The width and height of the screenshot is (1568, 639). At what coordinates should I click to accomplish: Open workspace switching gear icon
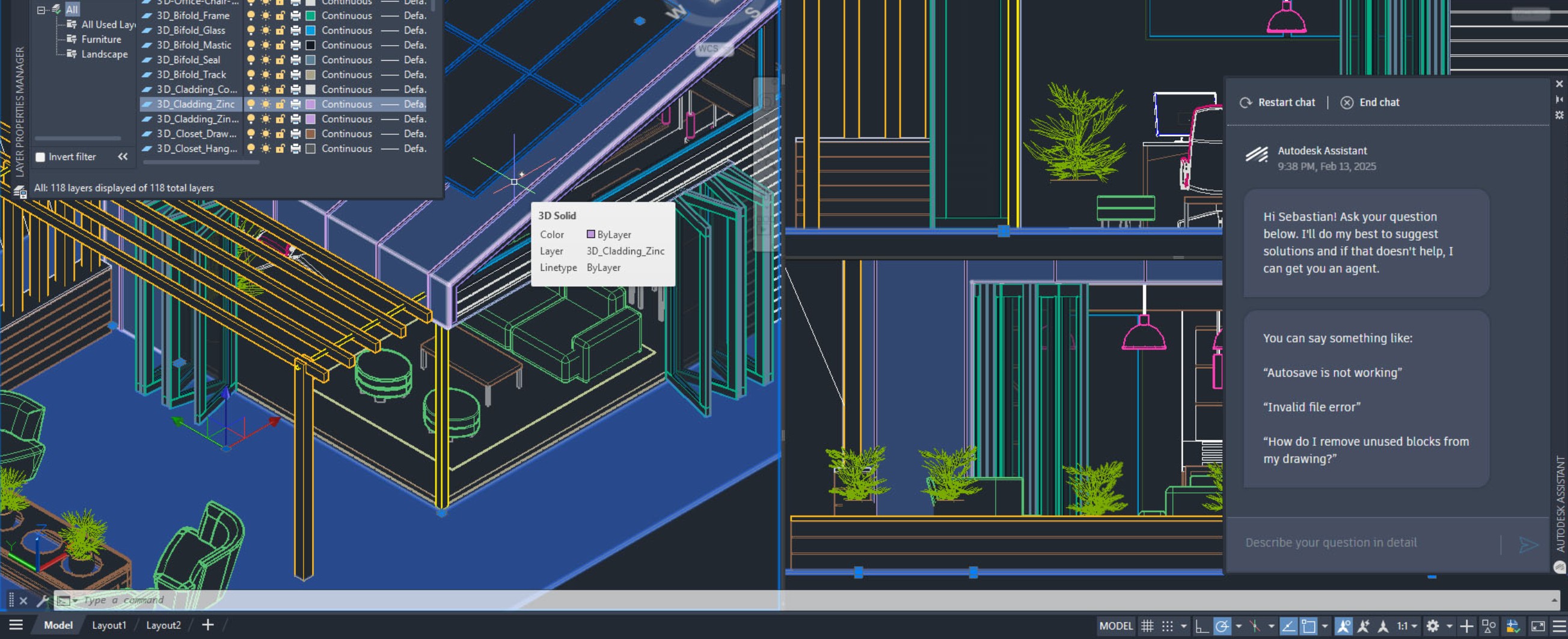coord(1433,626)
